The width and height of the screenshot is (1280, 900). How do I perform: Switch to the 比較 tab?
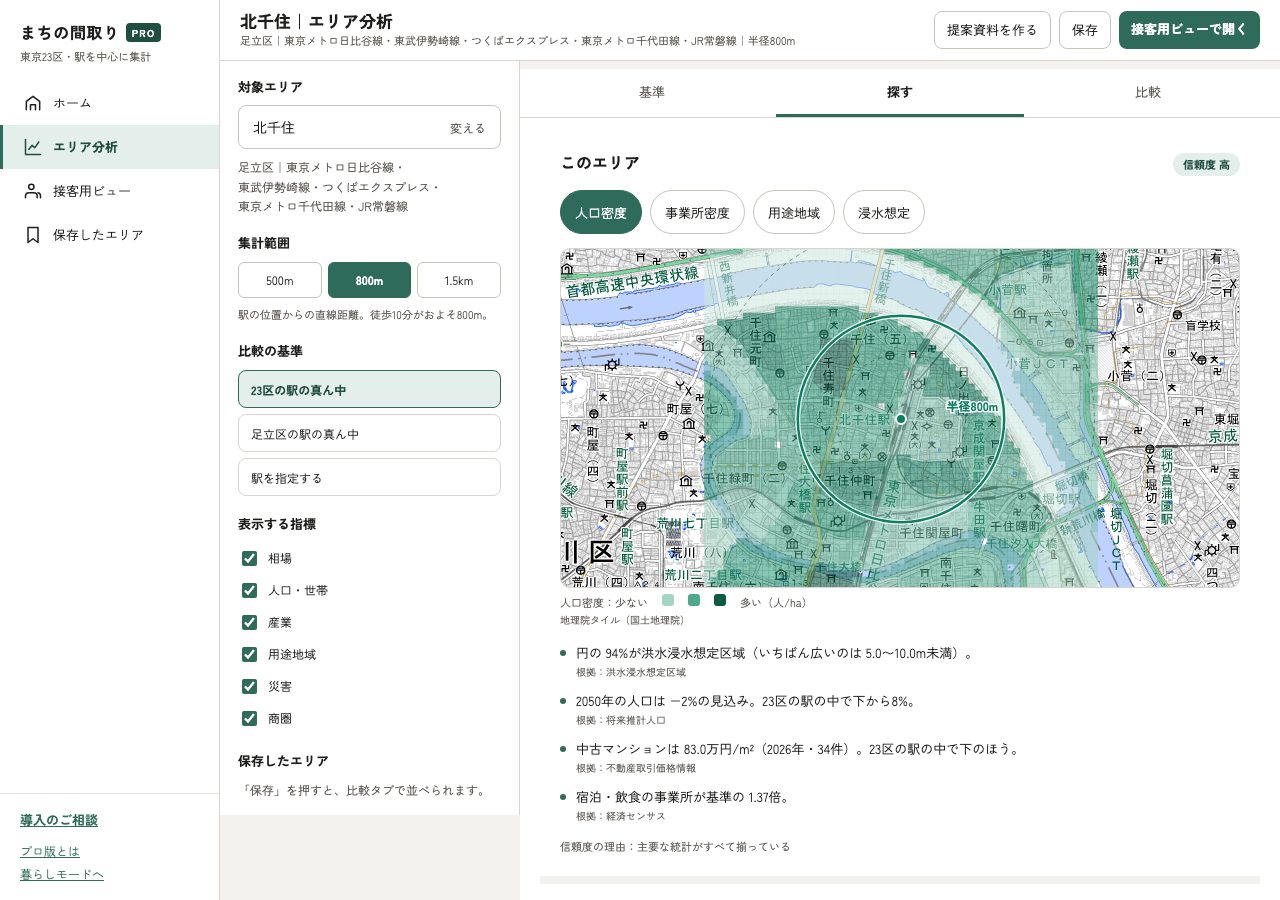[x=1148, y=92]
